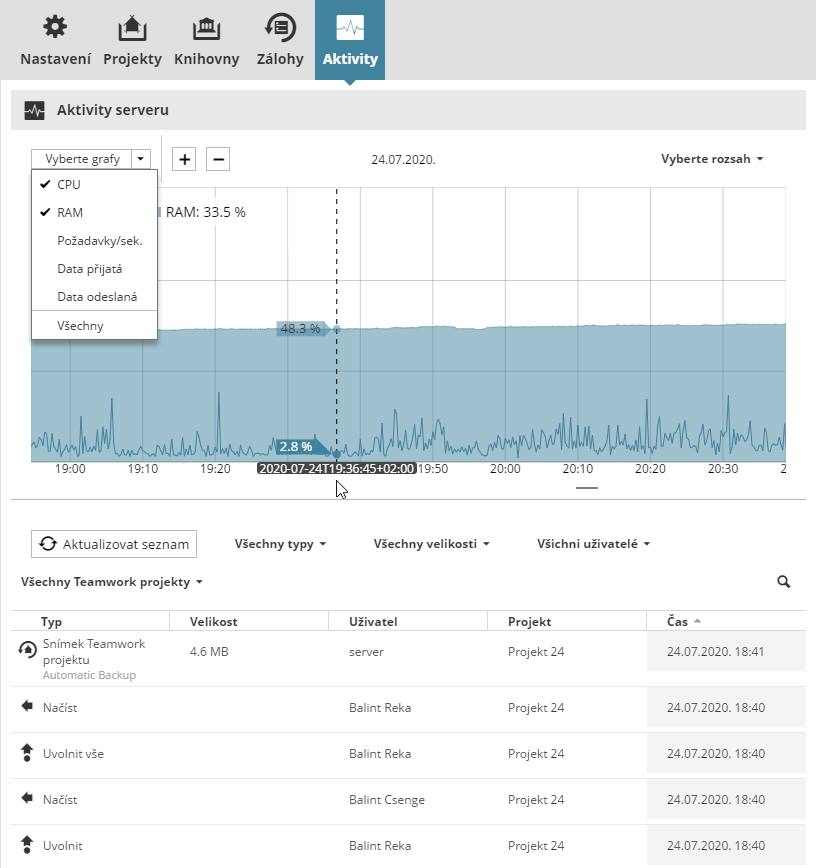Expand the Vyberte rozsah dropdown
Image resolution: width=816 pixels, height=868 pixels.
pos(712,158)
